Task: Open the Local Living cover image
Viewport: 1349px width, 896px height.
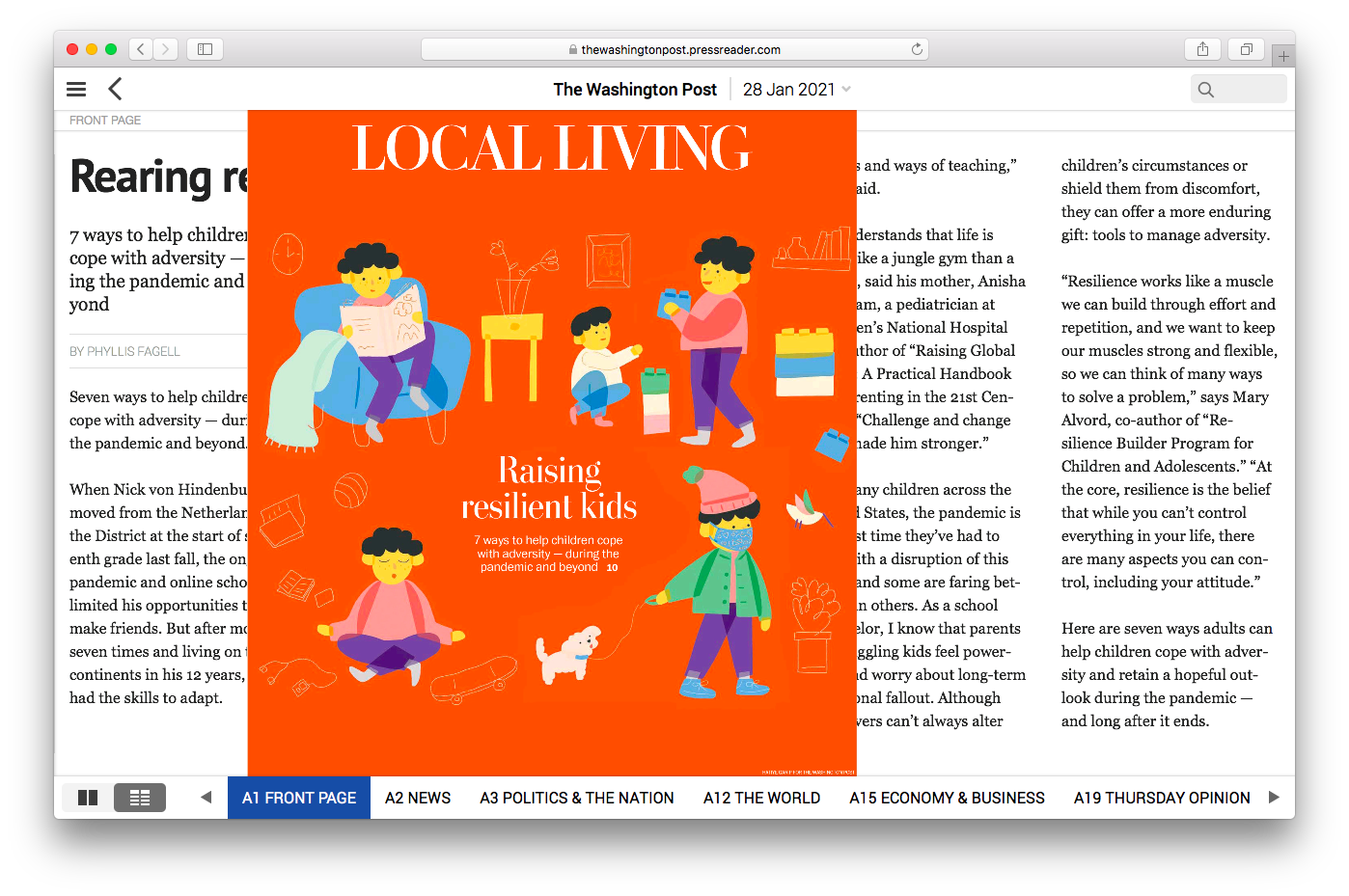Action: [x=552, y=443]
